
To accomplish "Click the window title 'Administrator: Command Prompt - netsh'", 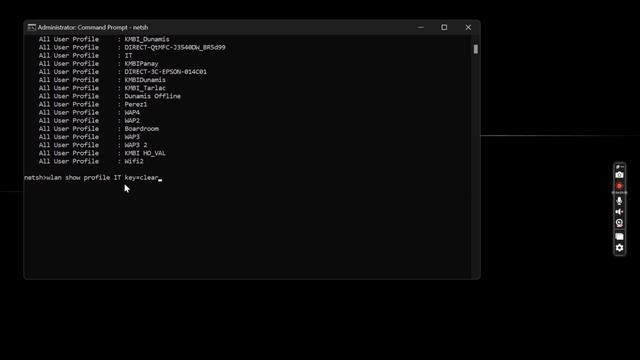I will (93, 27).
